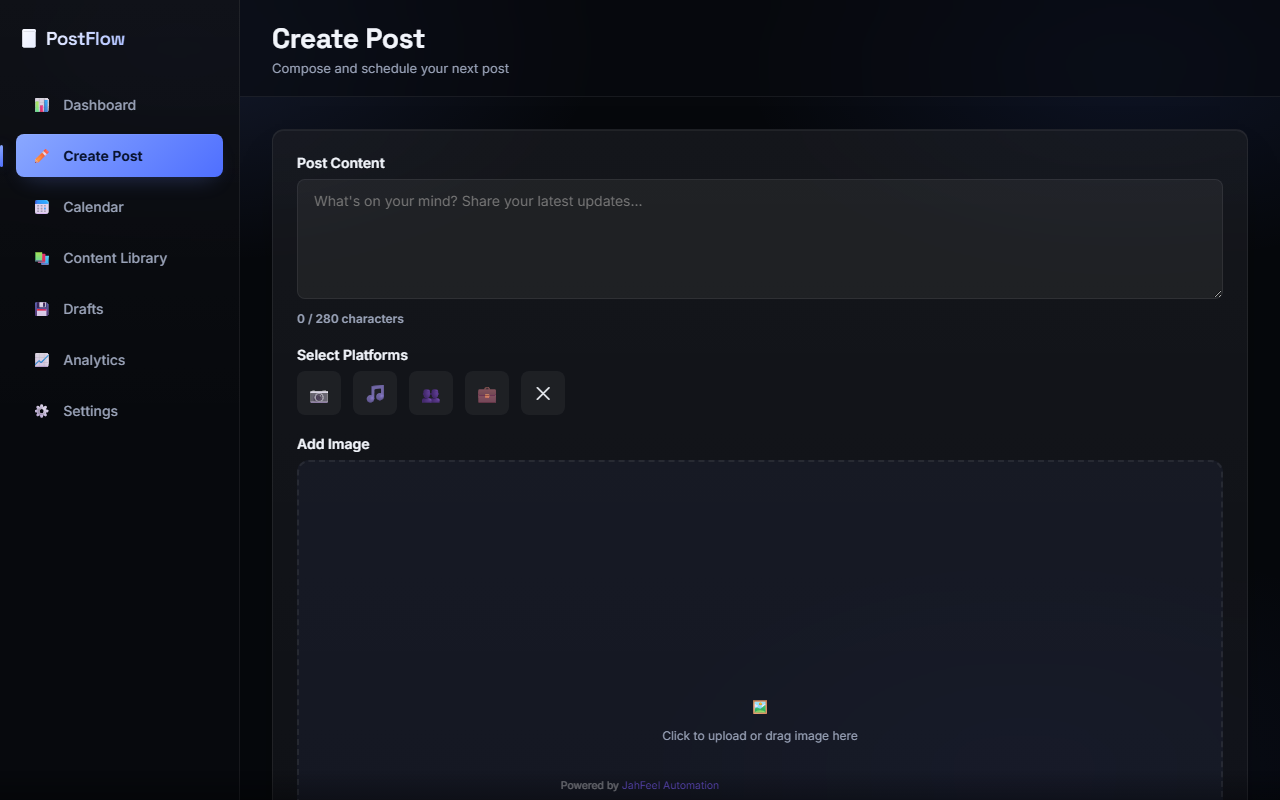Open the Dashboard page

click(119, 105)
